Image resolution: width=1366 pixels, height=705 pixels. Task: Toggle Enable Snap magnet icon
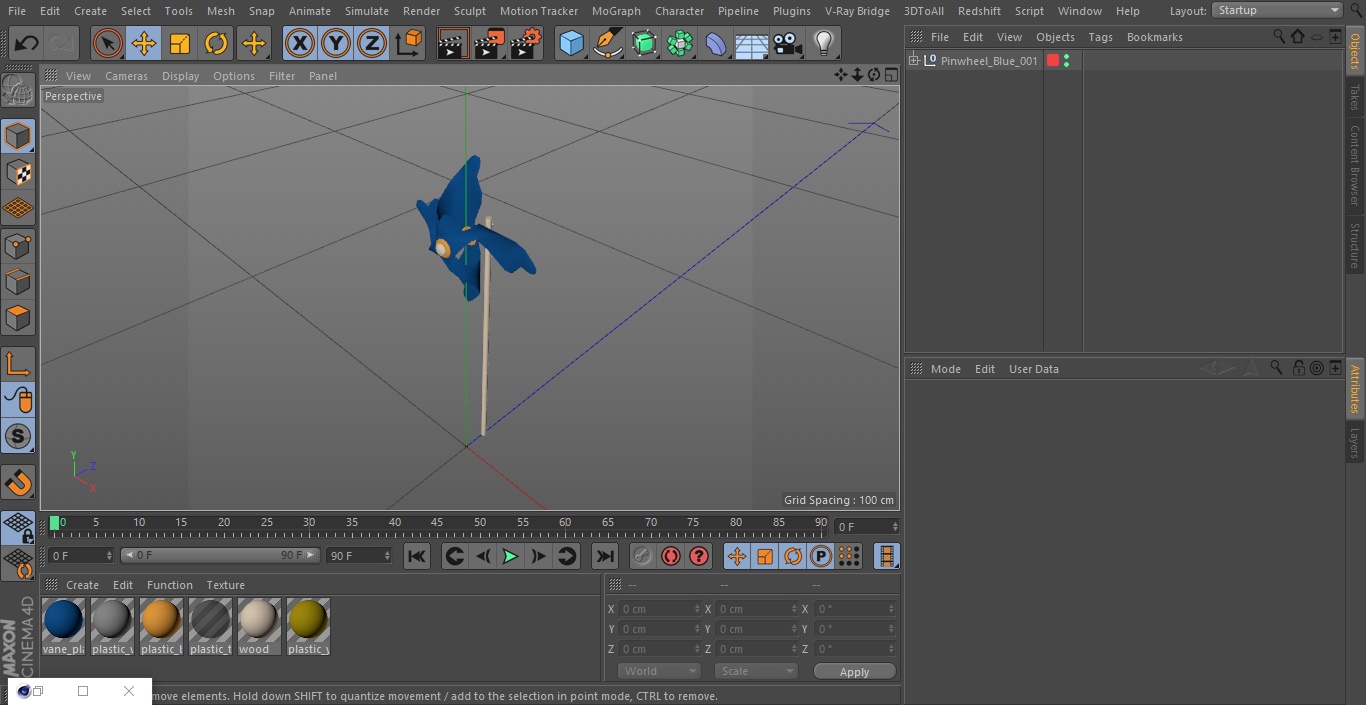(18, 483)
